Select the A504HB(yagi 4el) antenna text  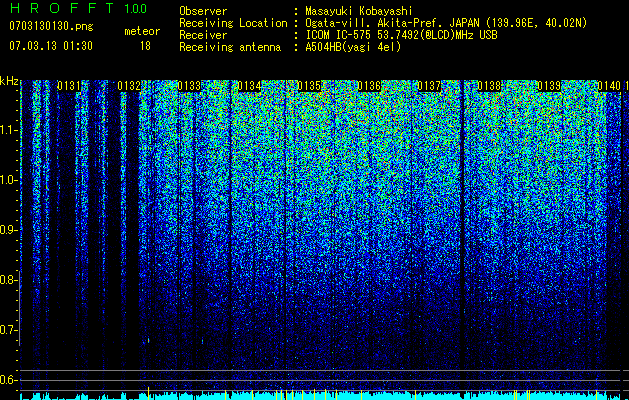353,47
